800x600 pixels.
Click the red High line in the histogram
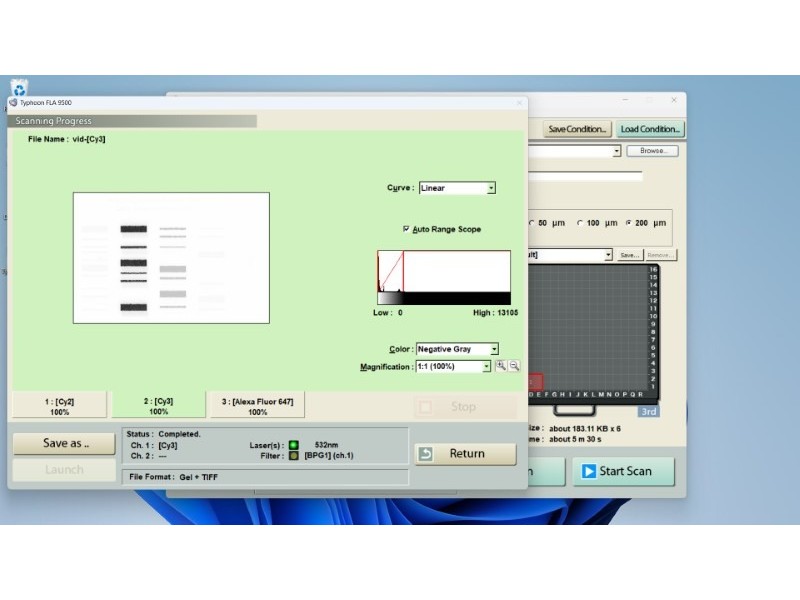click(403, 271)
